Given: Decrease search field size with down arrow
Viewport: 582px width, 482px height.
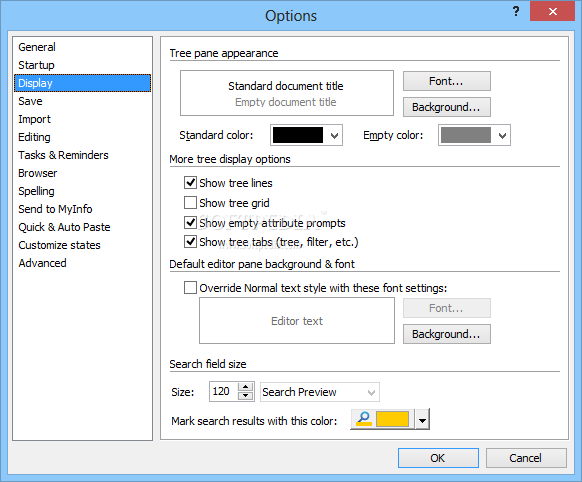Looking at the screenshot, I should 245,396.
